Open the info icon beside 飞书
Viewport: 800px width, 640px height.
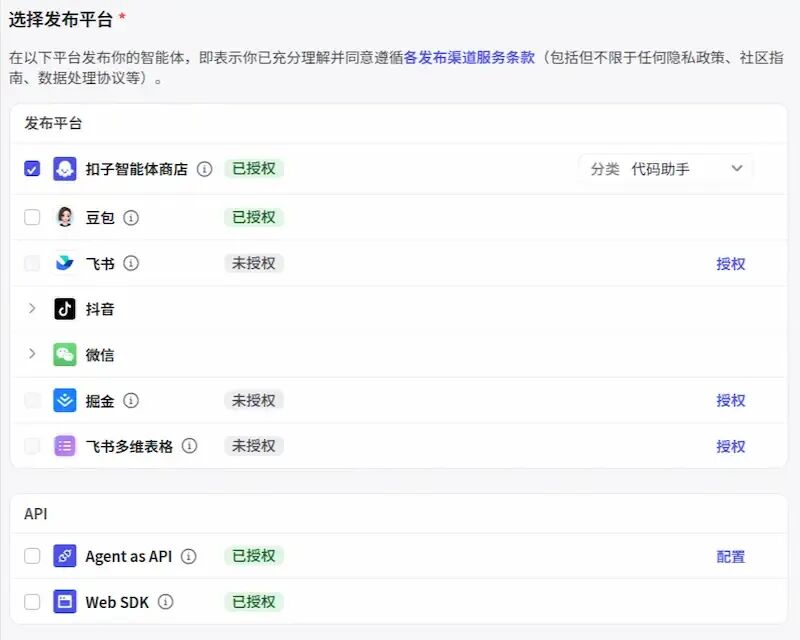(x=131, y=263)
